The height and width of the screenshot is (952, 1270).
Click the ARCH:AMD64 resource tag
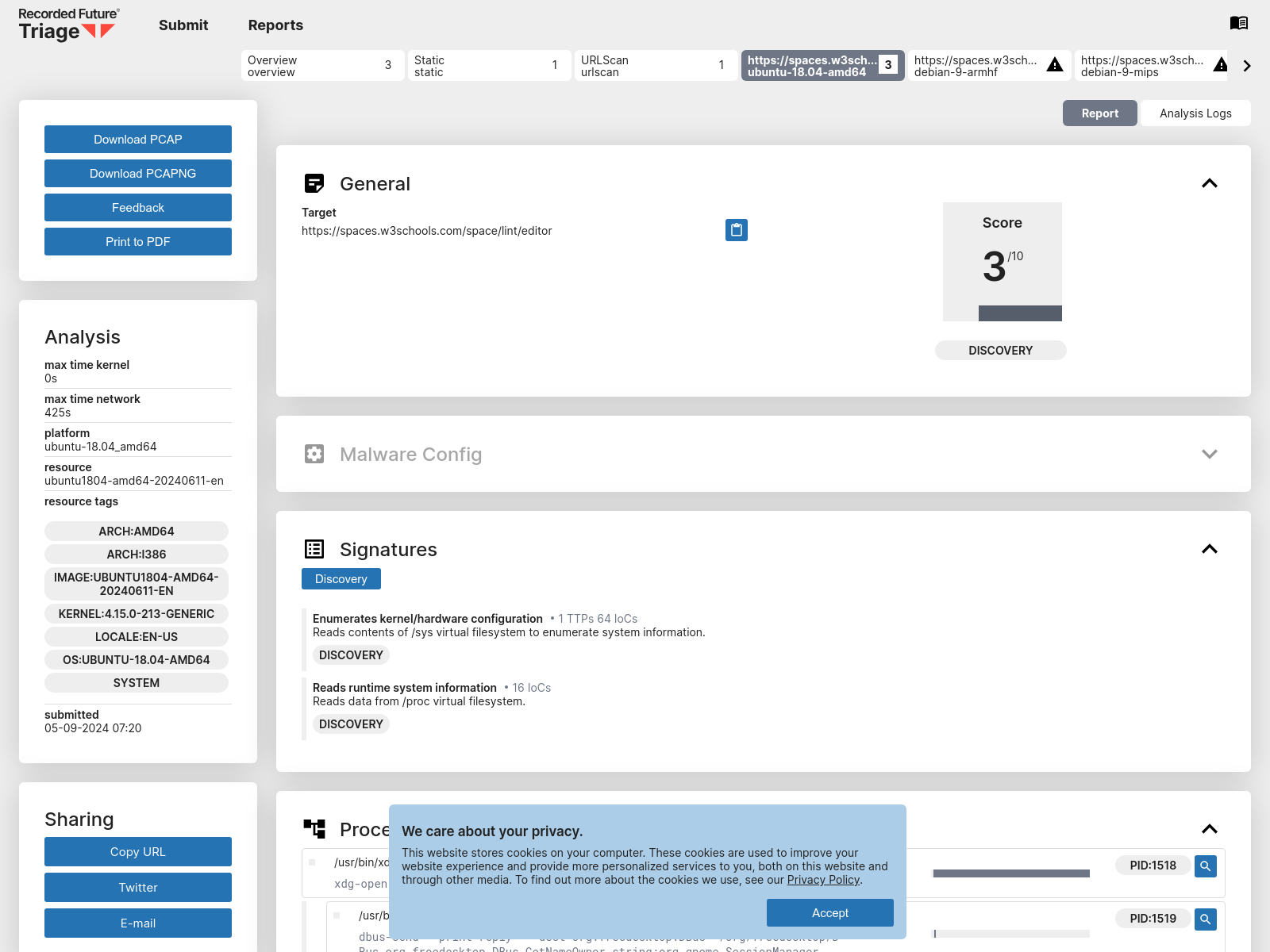137,531
